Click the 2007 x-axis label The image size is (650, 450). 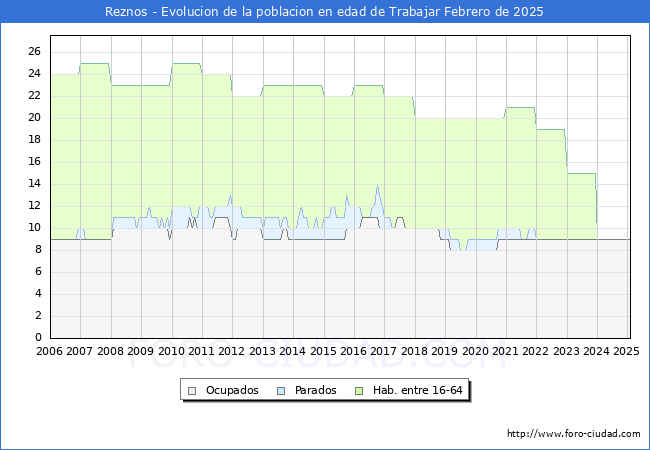pos(80,351)
